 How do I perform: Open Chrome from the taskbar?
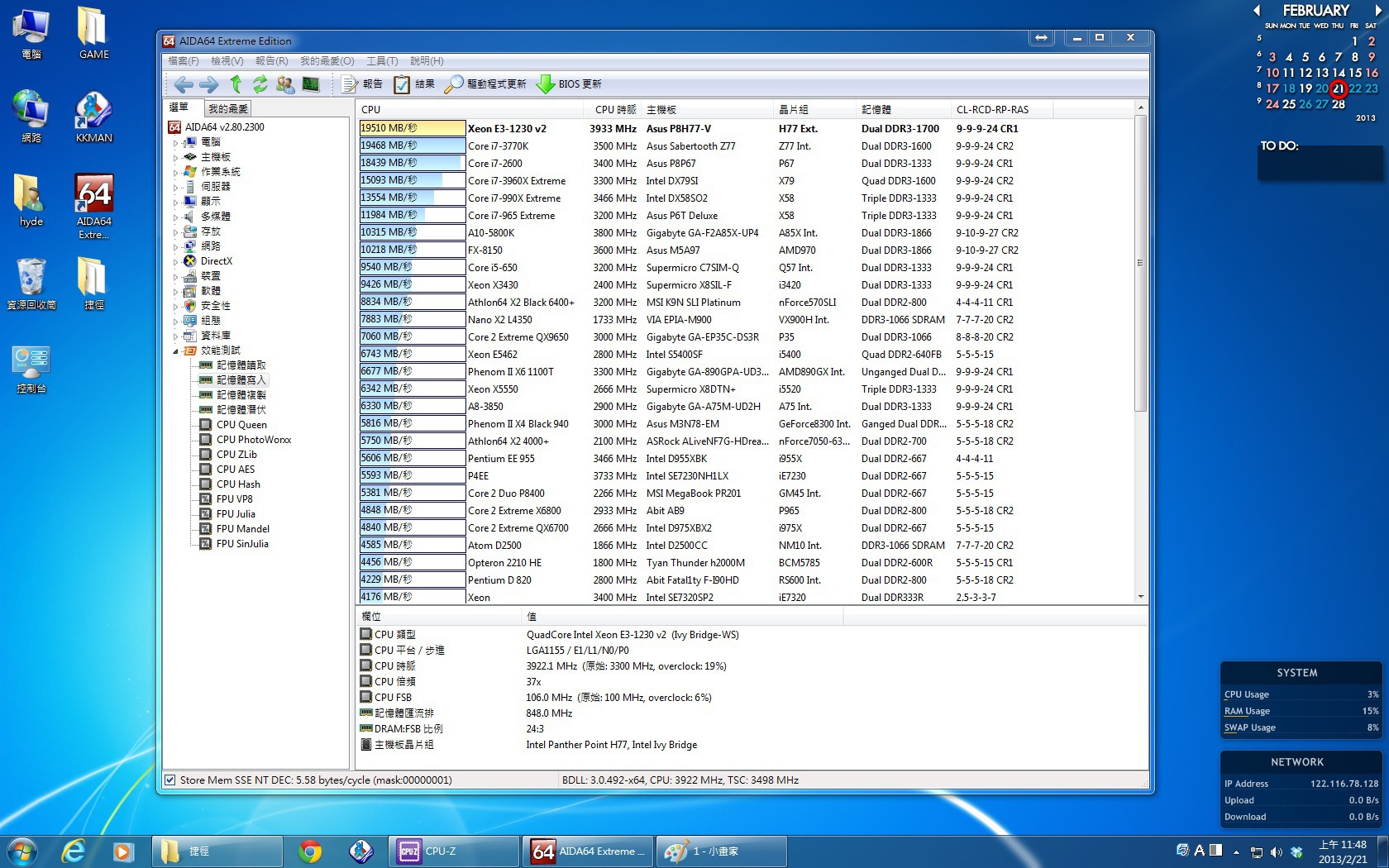tap(310, 851)
